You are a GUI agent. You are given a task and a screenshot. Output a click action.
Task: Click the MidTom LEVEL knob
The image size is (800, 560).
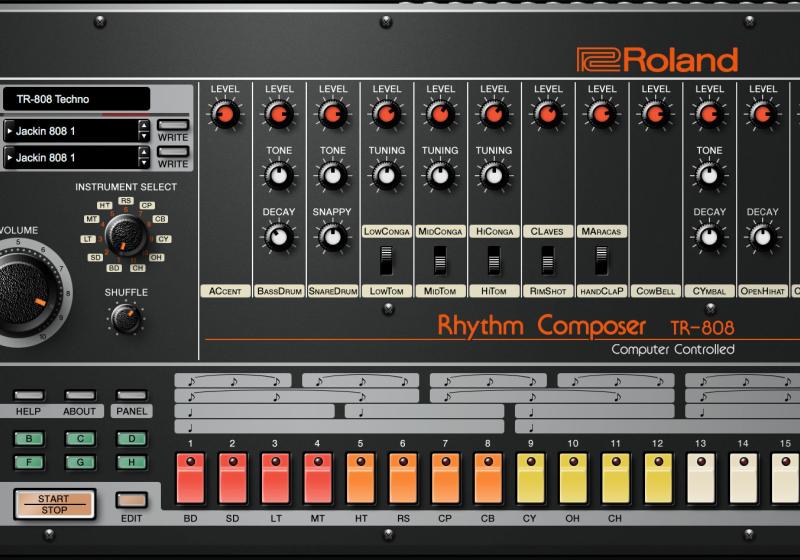440,114
